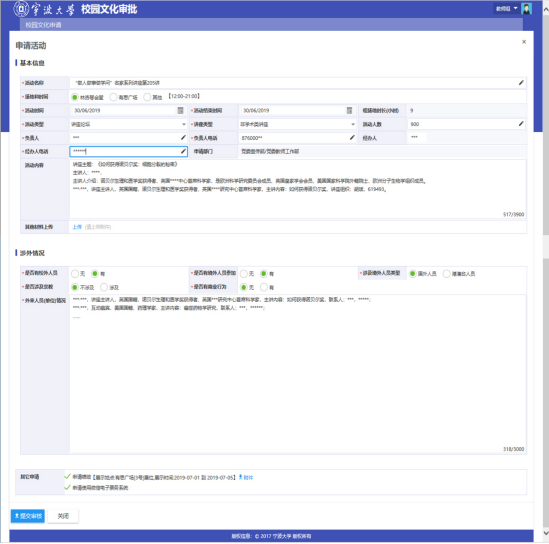Choose the 港澳台人员 radio option
Screen dimensions: 549x544
click(x=446, y=274)
